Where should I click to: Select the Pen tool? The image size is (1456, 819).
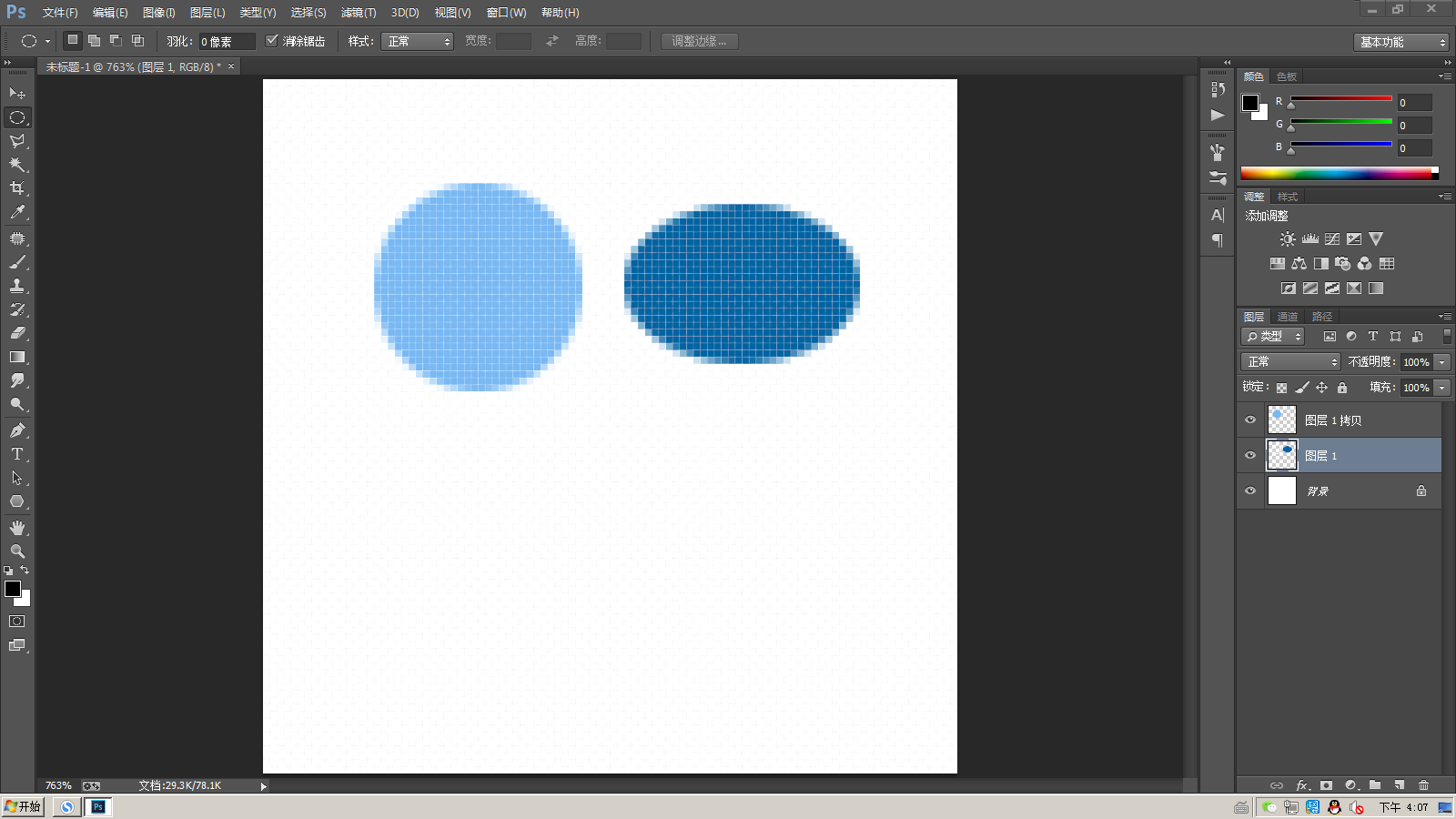click(17, 430)
